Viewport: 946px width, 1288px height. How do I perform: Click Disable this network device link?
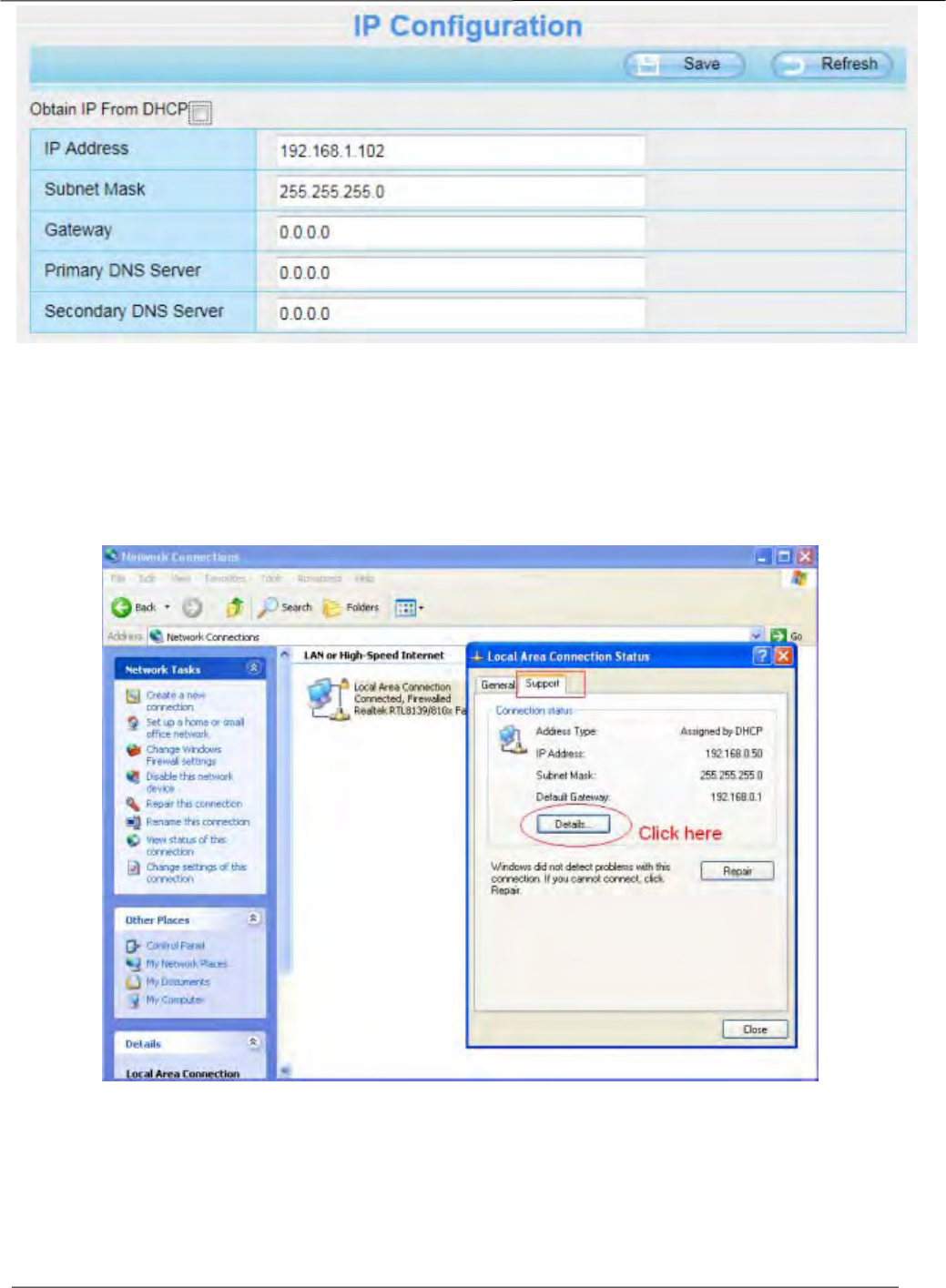(189, 783)
